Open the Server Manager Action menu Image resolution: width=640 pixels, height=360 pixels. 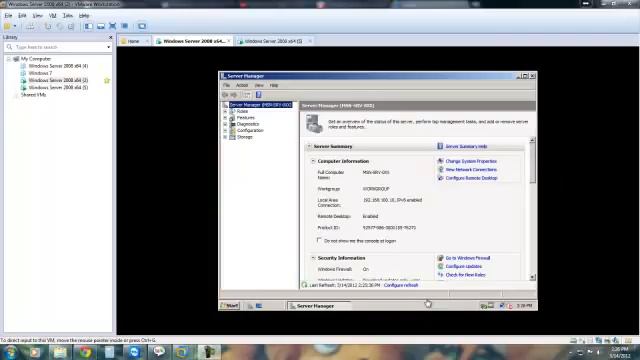242,85
